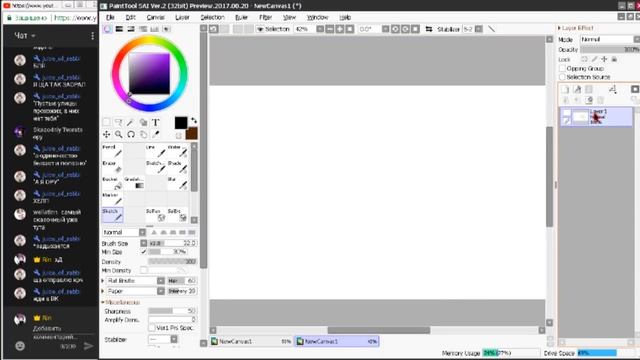Select the Pencil brush

pyautogui.click(x=112, y=151)
